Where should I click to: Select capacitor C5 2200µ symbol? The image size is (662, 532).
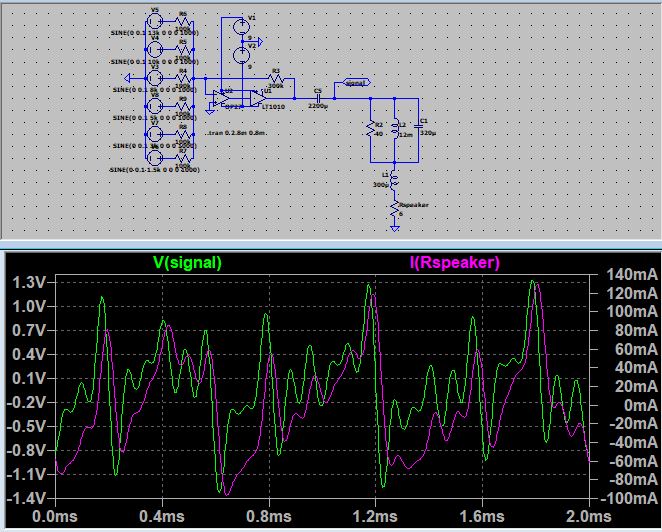[318, 98]
